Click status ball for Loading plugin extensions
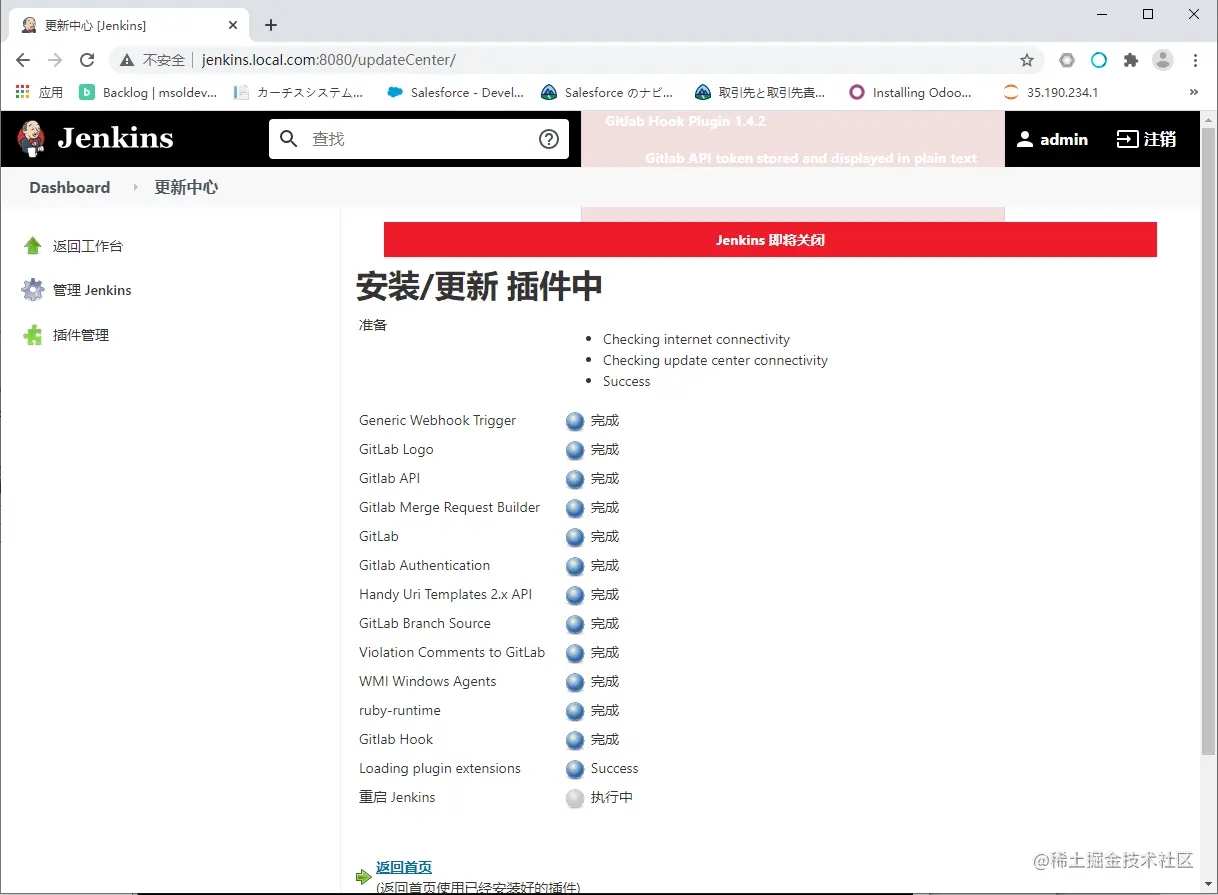The image size is (1218, 895). (575, 769)
